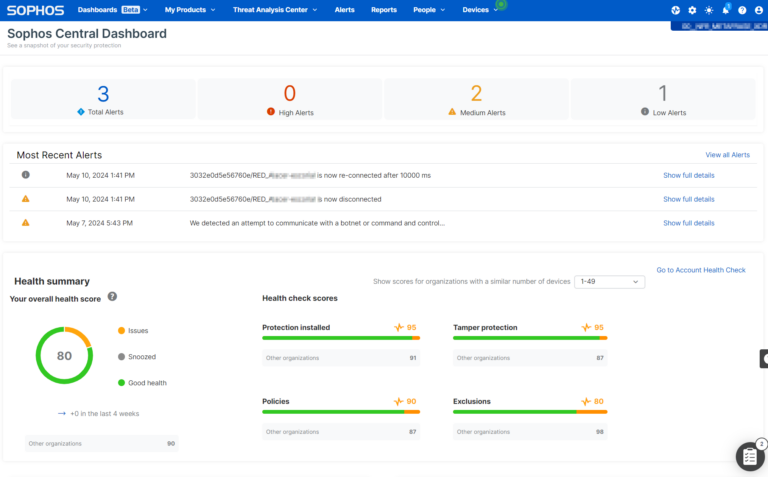Expand the People menu

pyautogui.click(x=429, y=10)
